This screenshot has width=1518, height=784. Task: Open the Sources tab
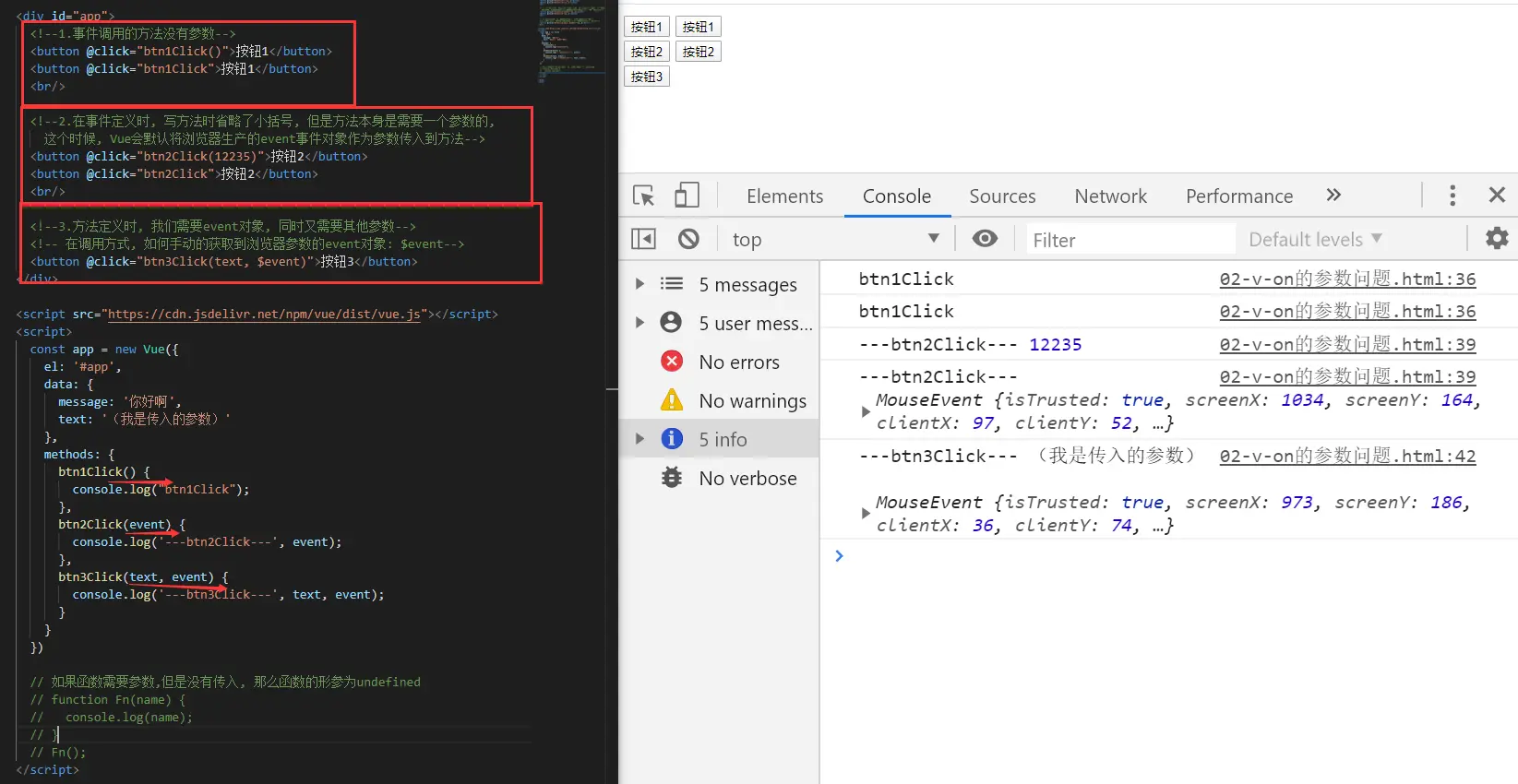(x=1002, y=196)
